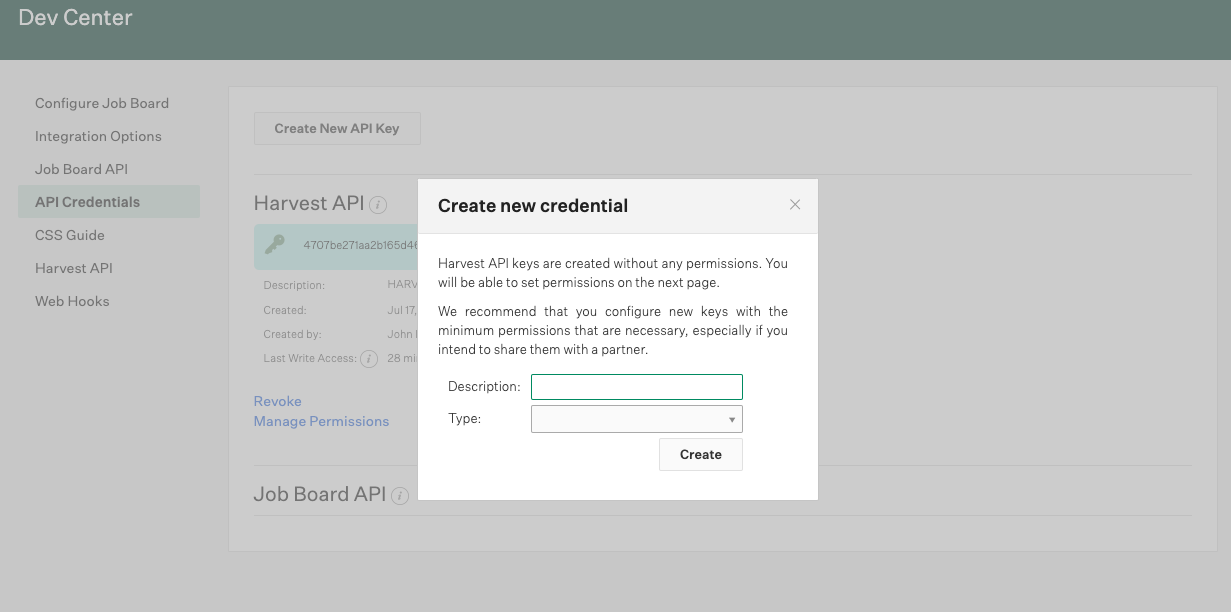This screenshot has height=612, width=1231.
Task: Click the Create button
Action: 701,454
